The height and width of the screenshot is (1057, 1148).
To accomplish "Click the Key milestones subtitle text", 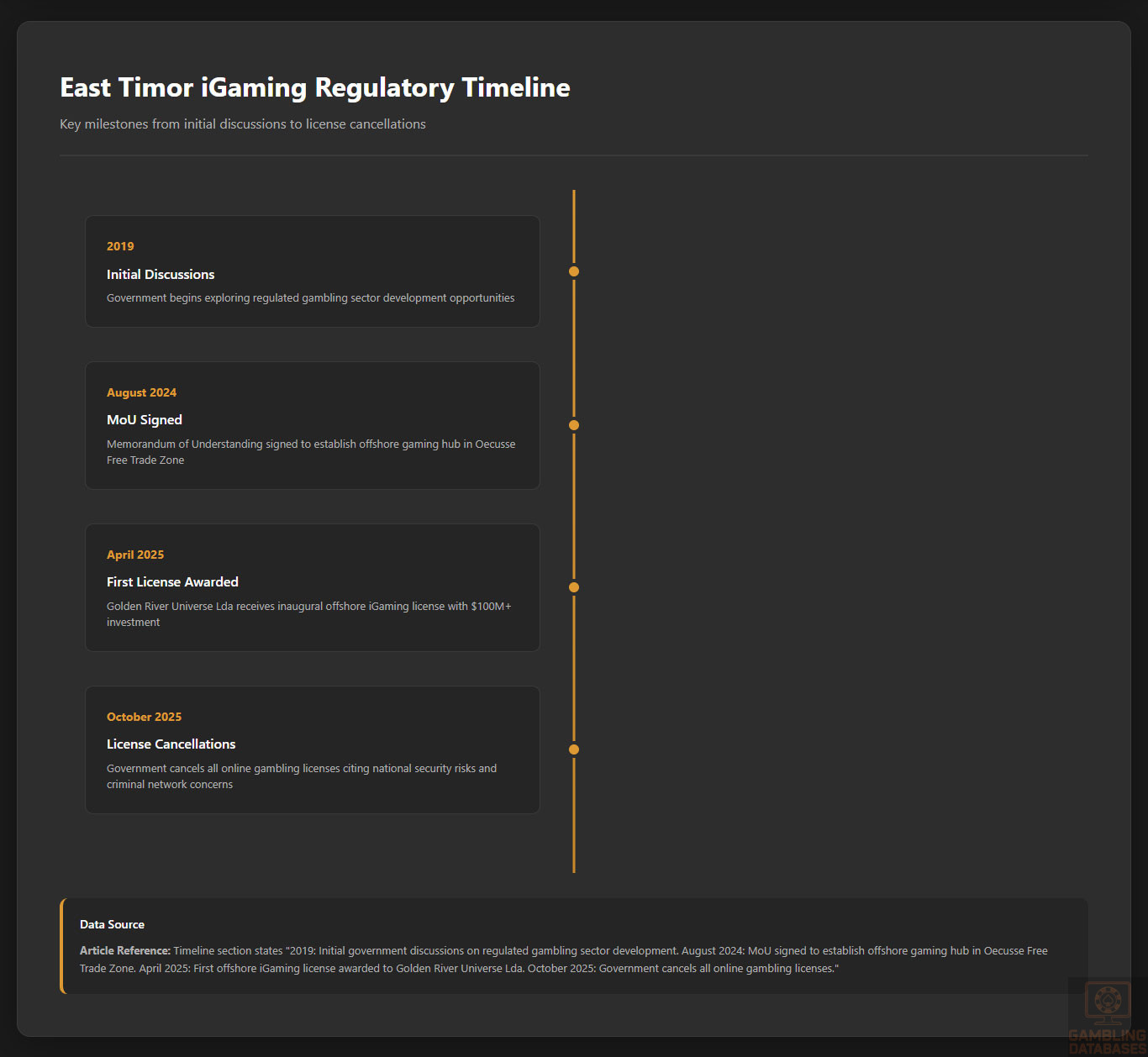I will pyautogui.click(x=243, y=124).
